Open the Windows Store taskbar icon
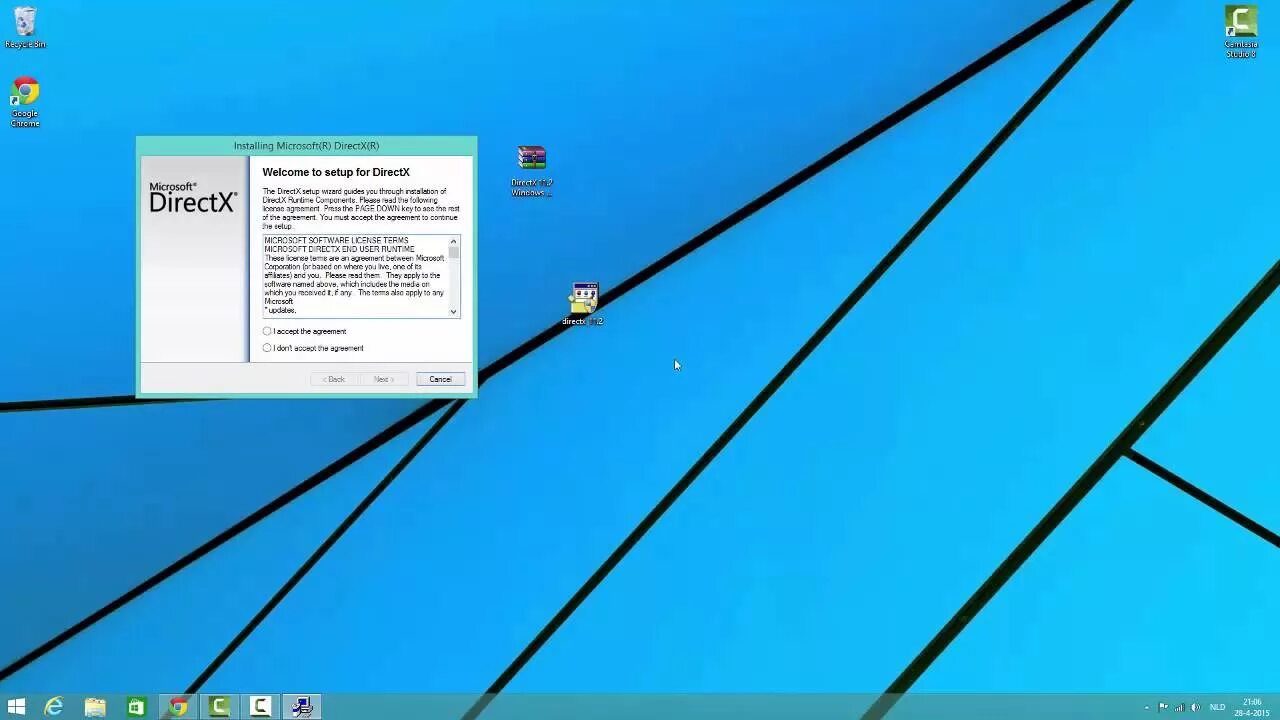Viewport: 1280px width, 720px height. pos(136,707)
